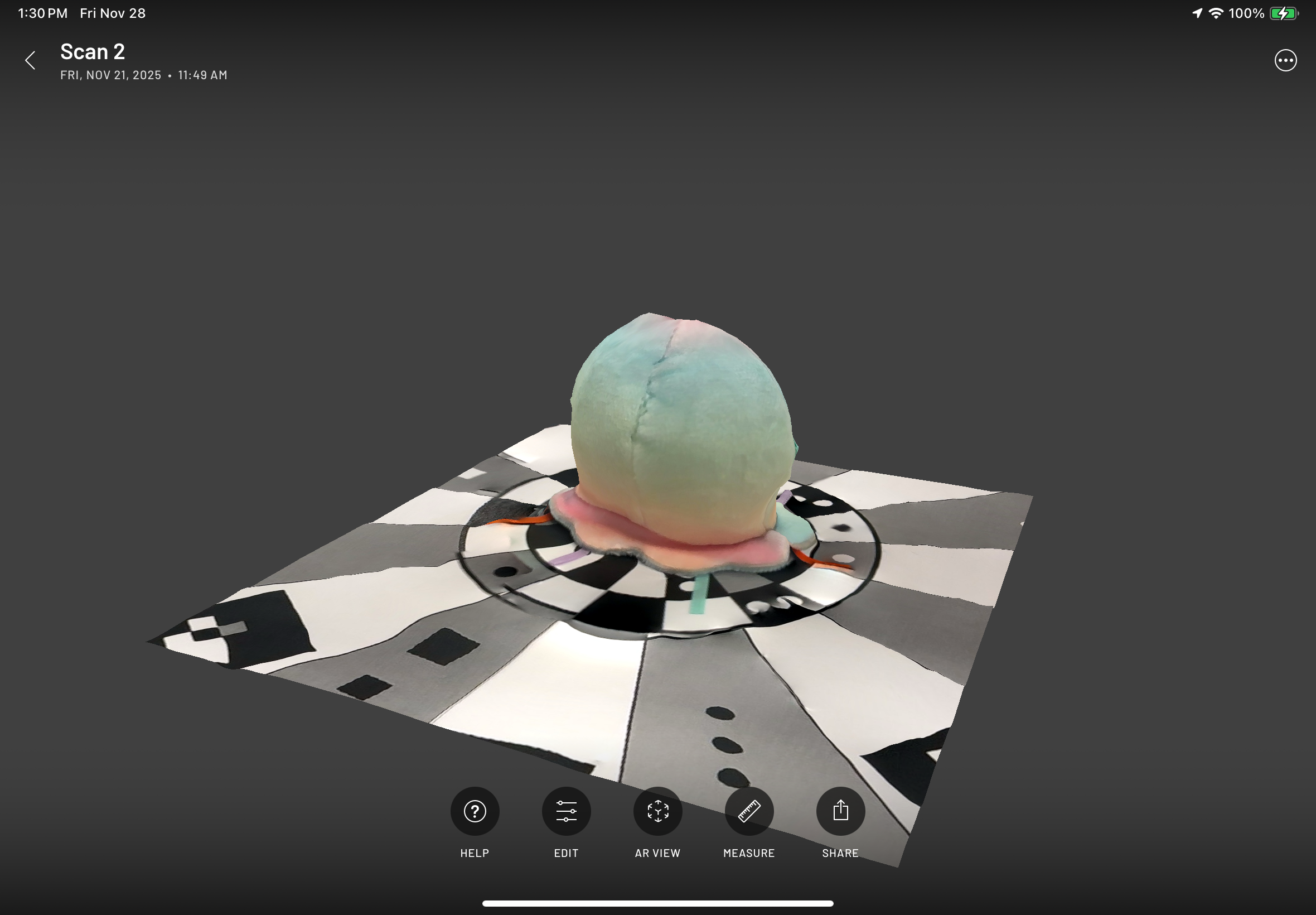
Task: Click the adjustment sliders icon above EDIT
Action: [x=565, y=812]
